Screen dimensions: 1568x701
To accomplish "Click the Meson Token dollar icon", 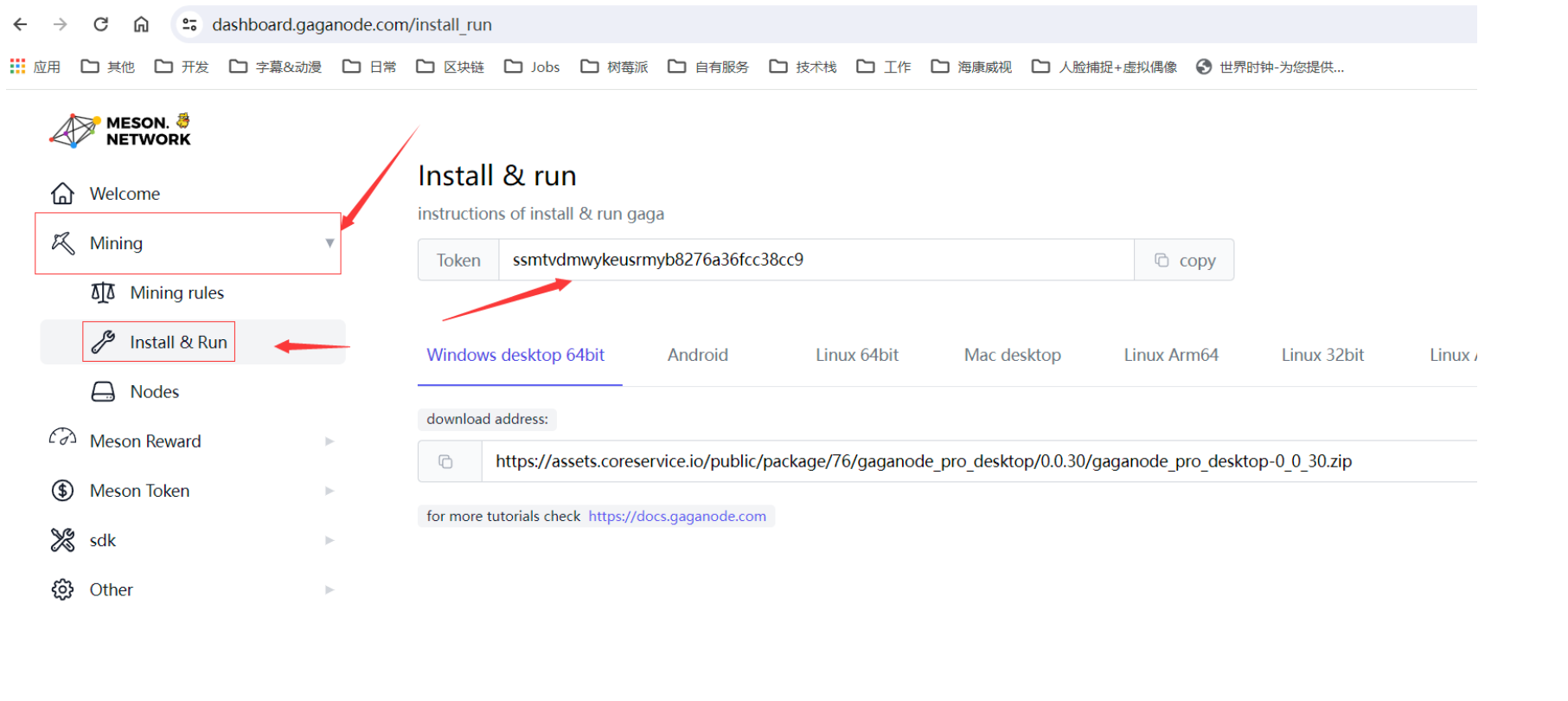I will click(x=62, y=491).
